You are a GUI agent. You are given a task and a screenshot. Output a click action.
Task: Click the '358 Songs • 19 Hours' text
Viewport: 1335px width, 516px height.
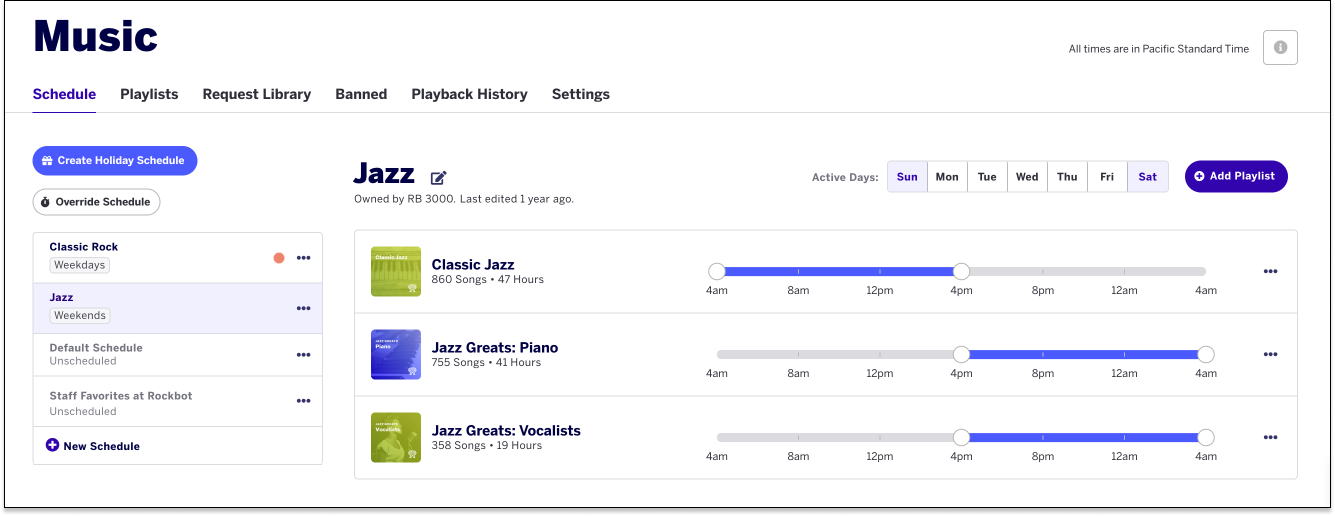pos(487,446)
